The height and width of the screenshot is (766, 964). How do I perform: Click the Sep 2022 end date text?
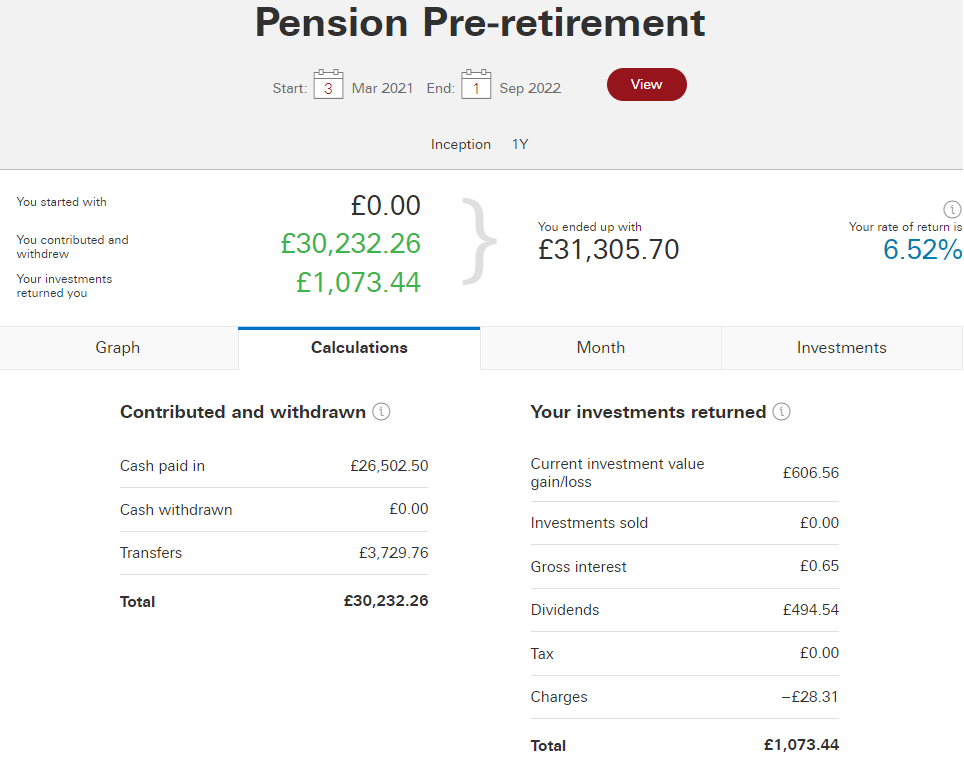[530, 89]
